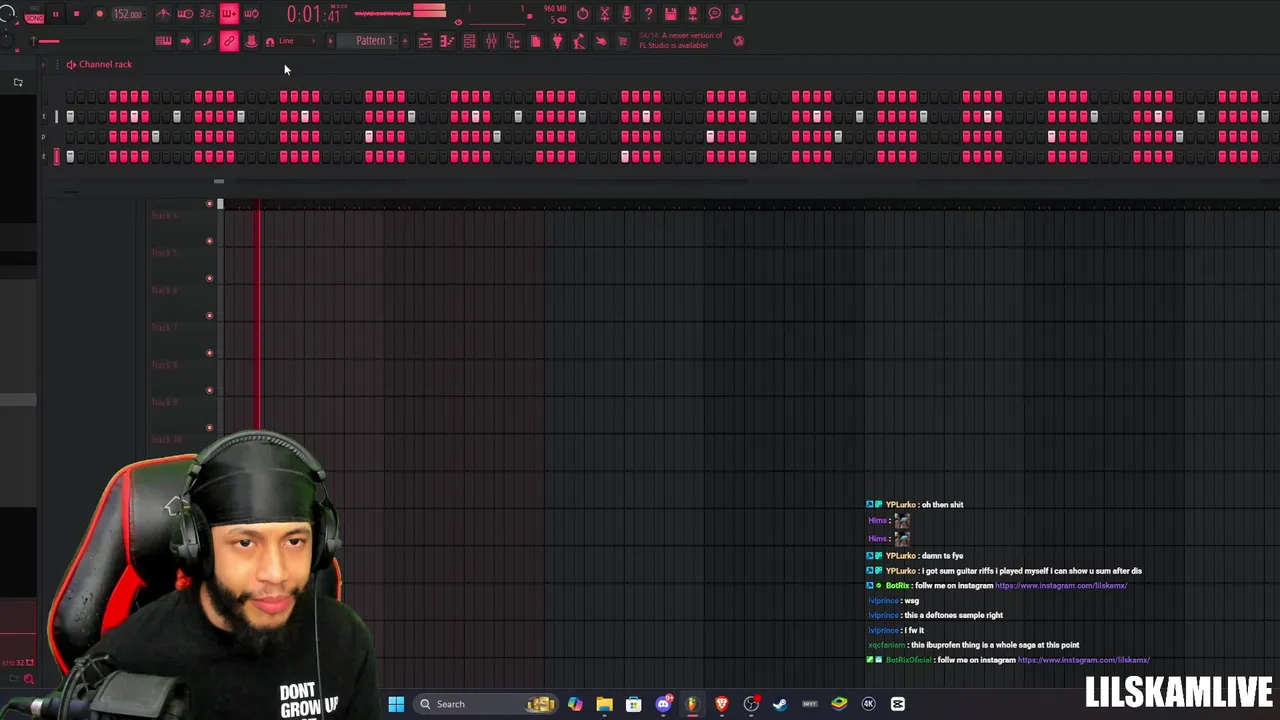1280x720 pixels.
Task: Open the Piano roll icon
Action: (447, 41)
